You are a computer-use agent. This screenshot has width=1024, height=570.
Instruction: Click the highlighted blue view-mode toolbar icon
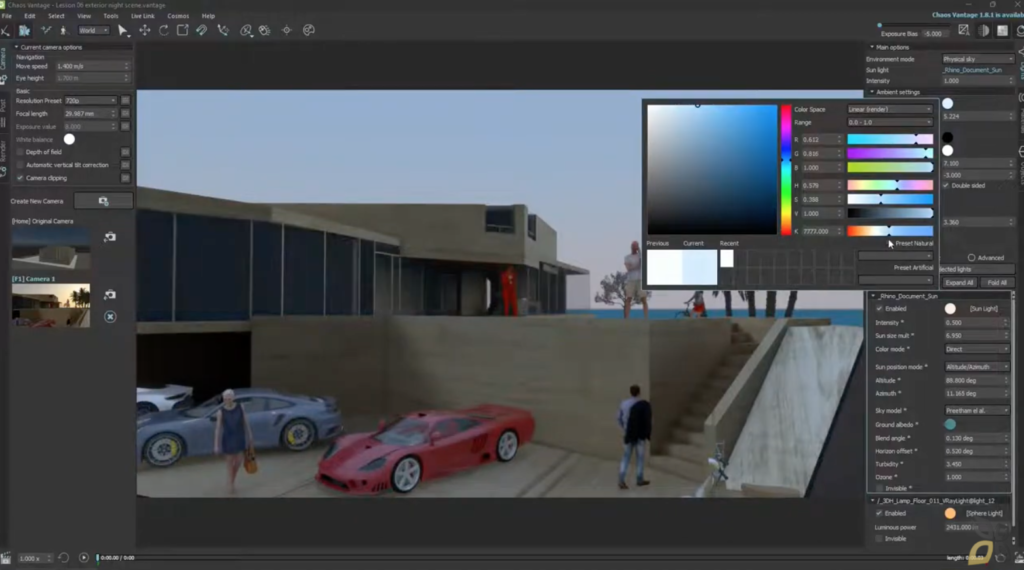24,30
